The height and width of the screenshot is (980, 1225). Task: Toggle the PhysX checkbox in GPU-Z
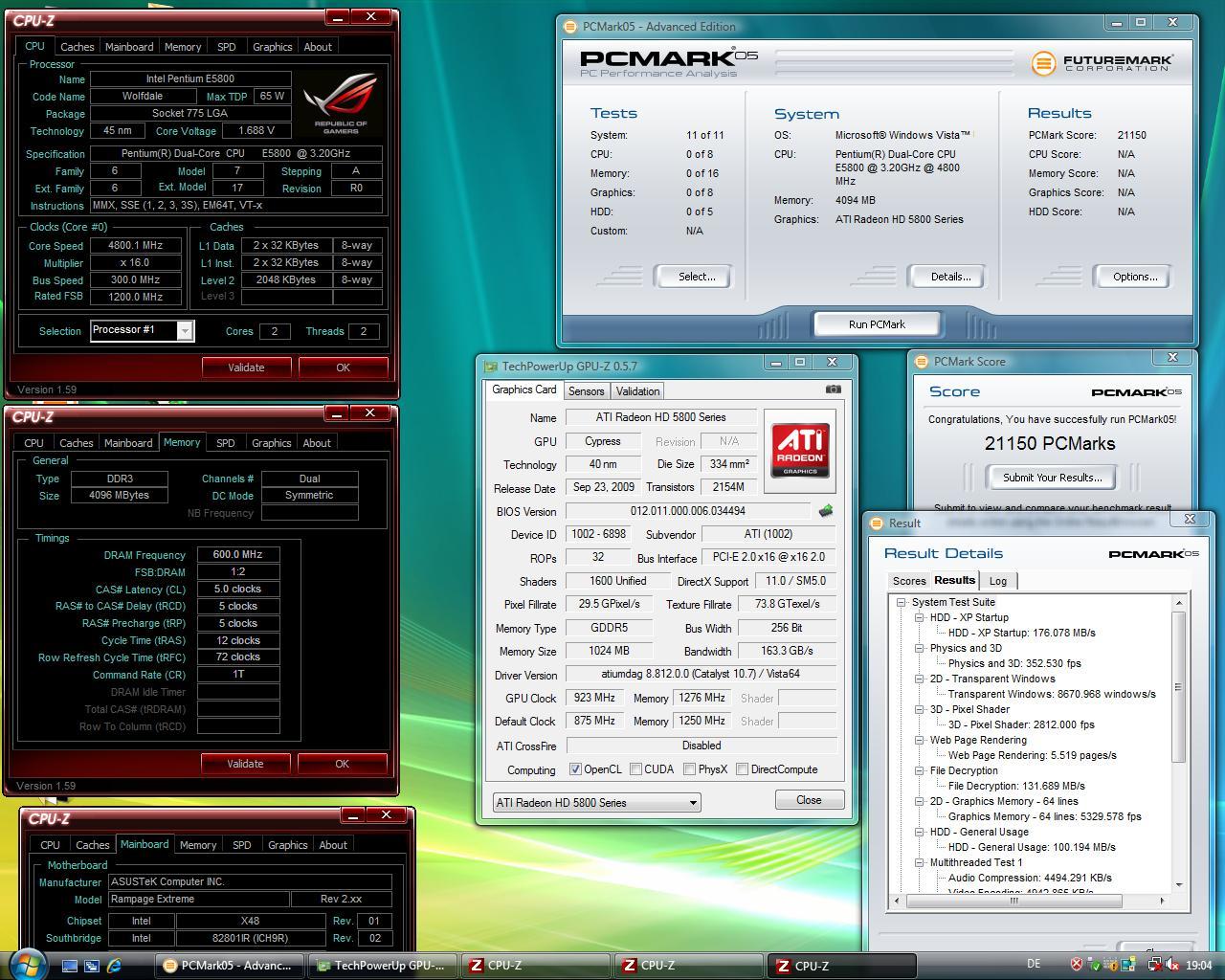pyautogui.click(x=689, y=769)
